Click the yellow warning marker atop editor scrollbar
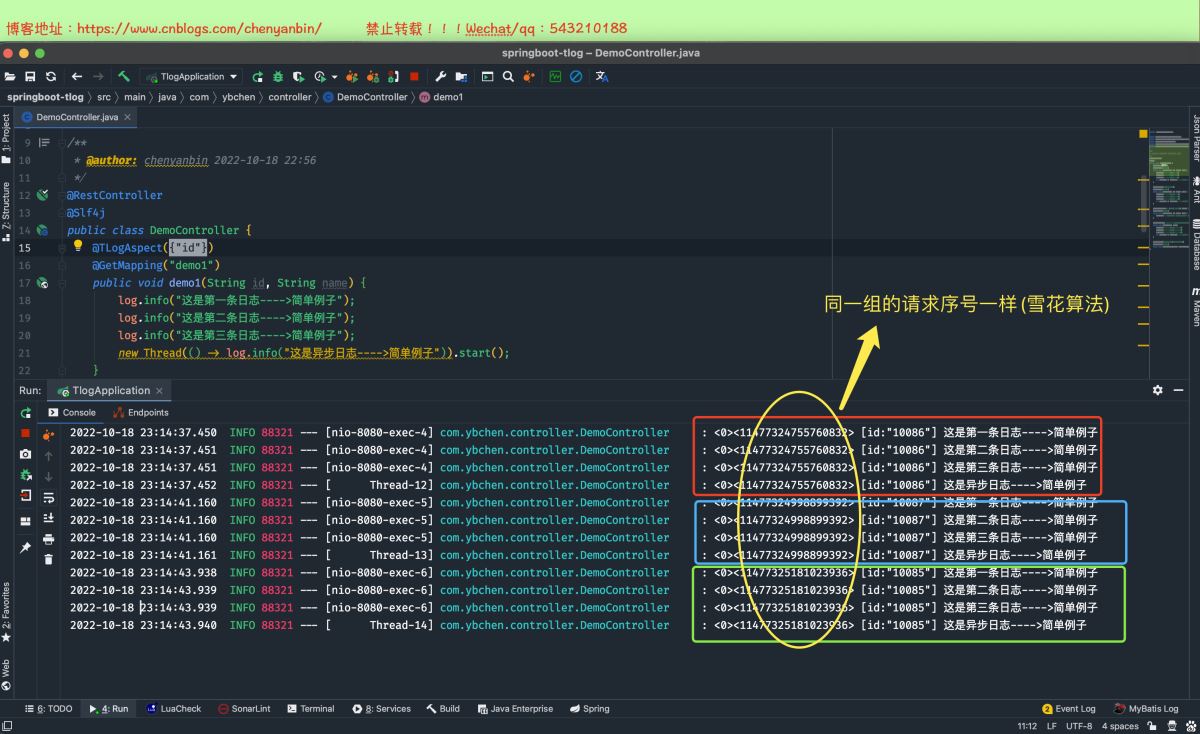Screen dimensions: 1200x734 [x=1143, y=133]
